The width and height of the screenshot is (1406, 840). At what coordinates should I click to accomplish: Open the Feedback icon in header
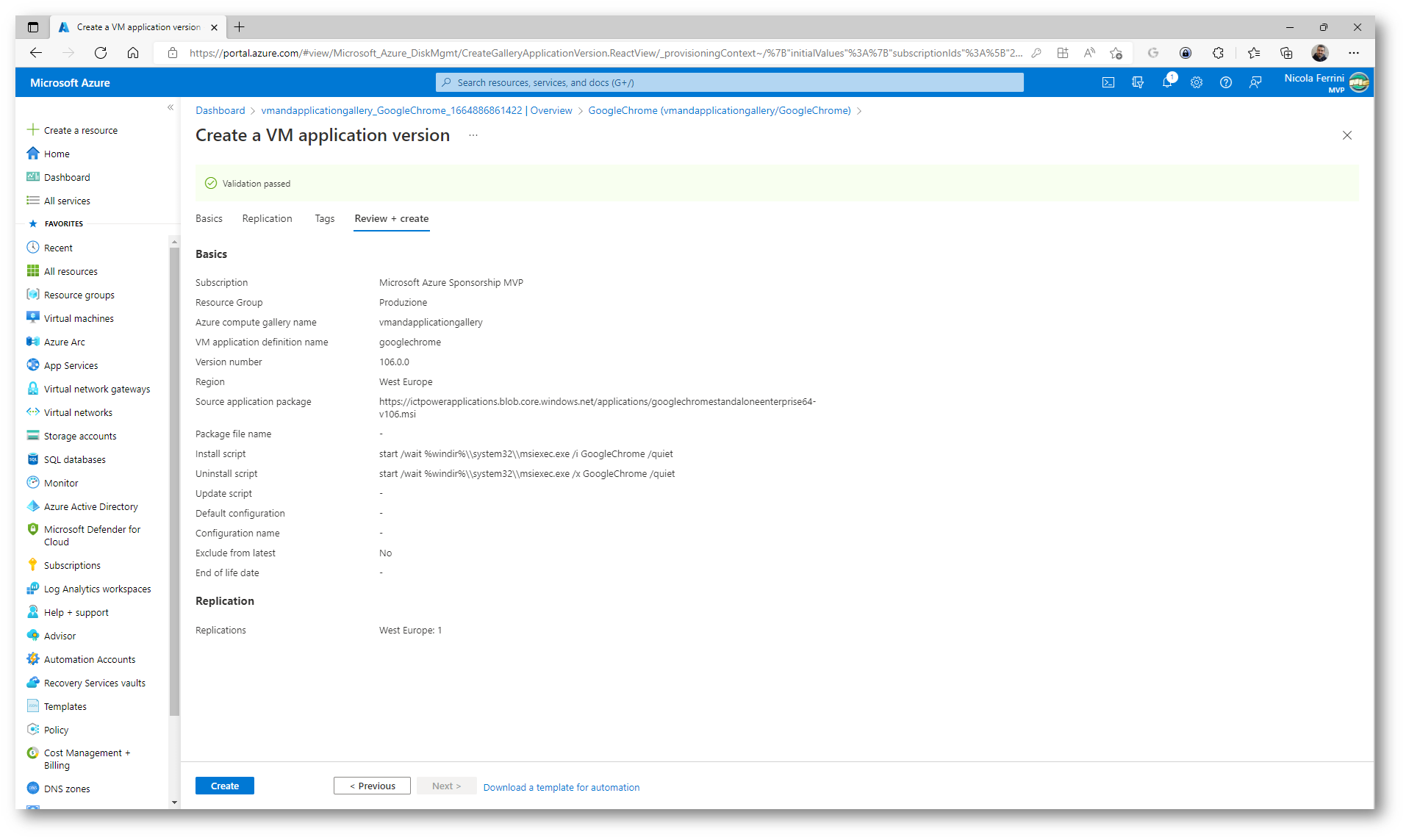1255,82
